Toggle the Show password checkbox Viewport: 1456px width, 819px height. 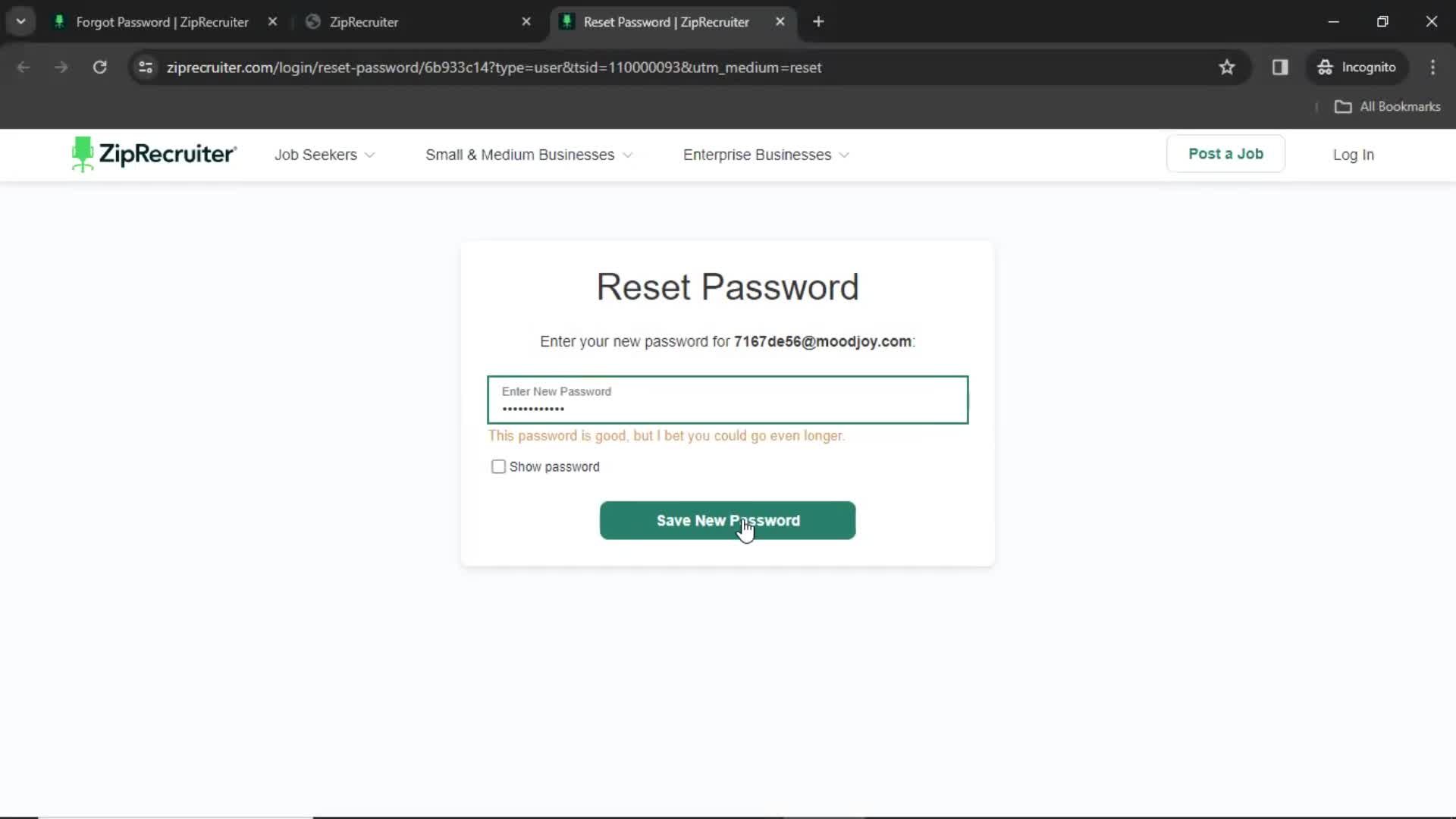(498, 466)
